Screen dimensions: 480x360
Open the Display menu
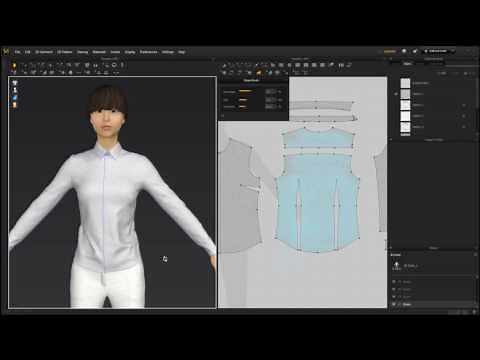[130, 52]
